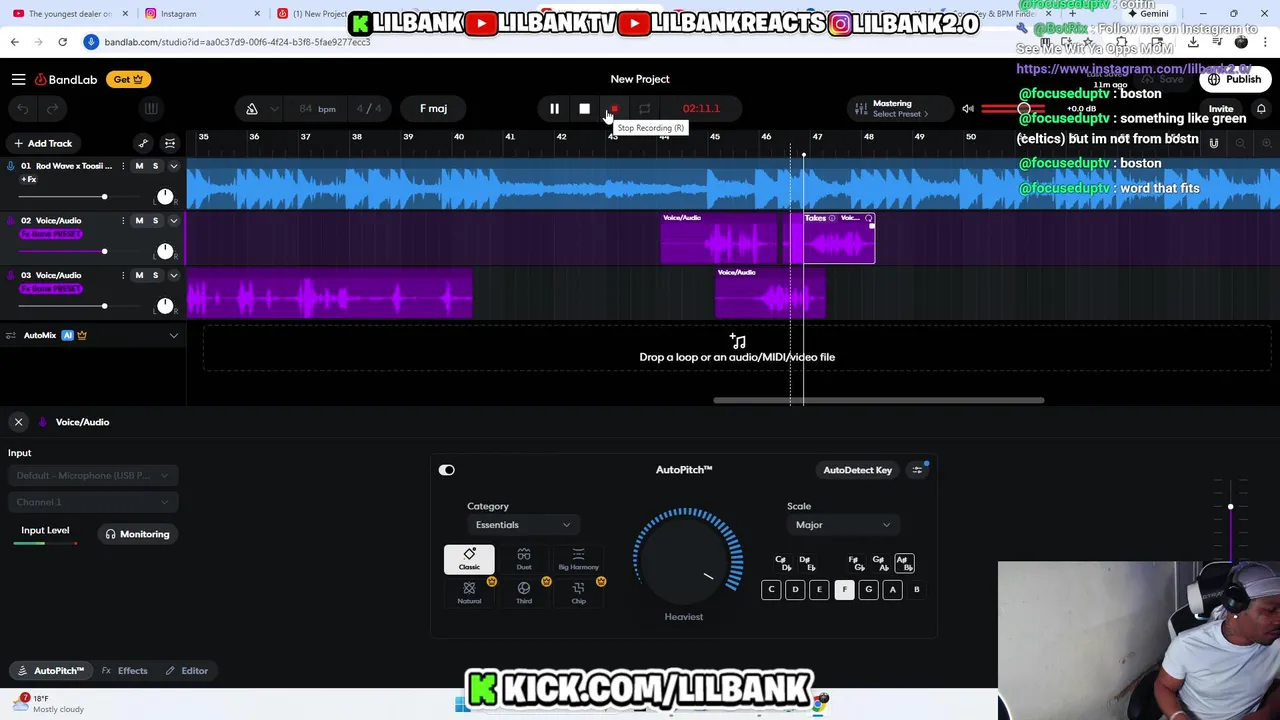Select the Natural AutoPitch effect
The width and height of the screenshot is (1280, 720).
[x=469, y=593]
